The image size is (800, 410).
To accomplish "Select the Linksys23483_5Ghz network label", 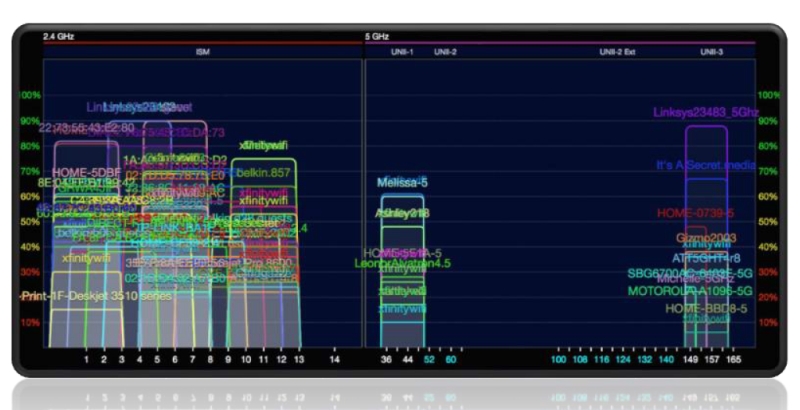I will pyautogui.click(x=706, y=113).
